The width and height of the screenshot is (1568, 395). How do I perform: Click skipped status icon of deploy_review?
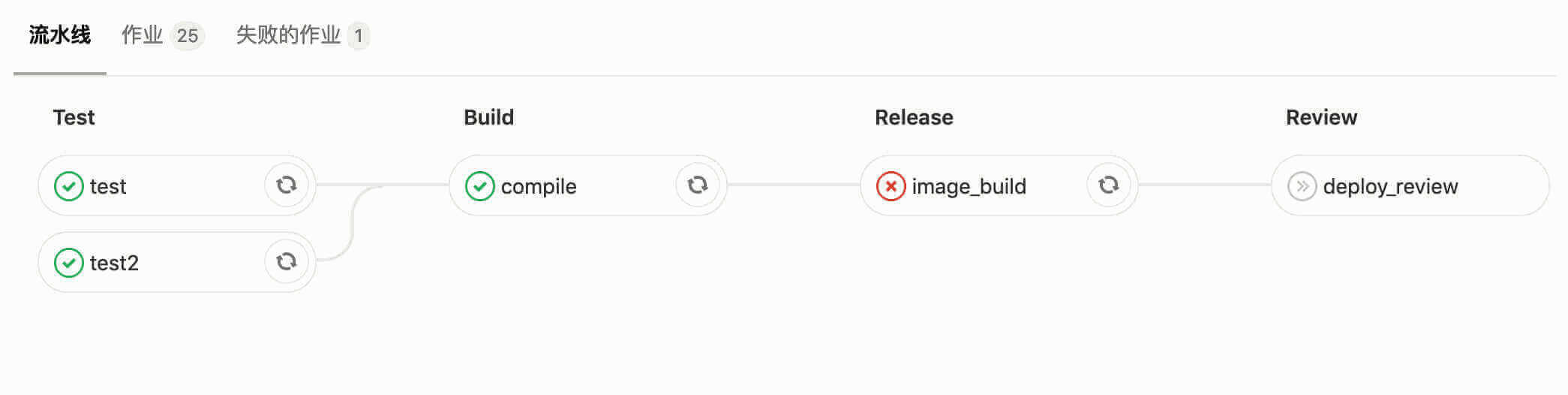tap(1302, 186)
